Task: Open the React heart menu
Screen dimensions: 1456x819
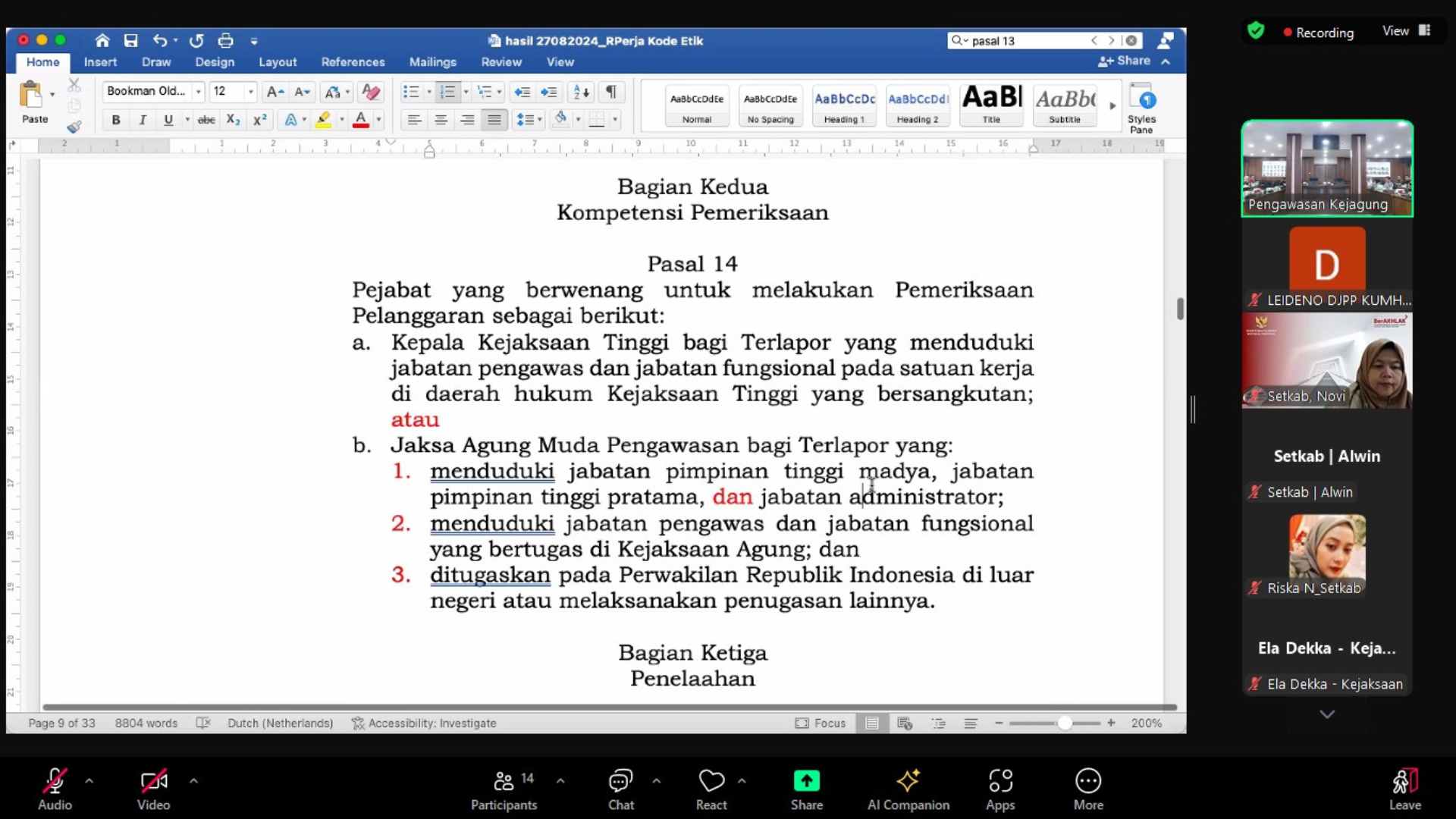Action: 711,789
